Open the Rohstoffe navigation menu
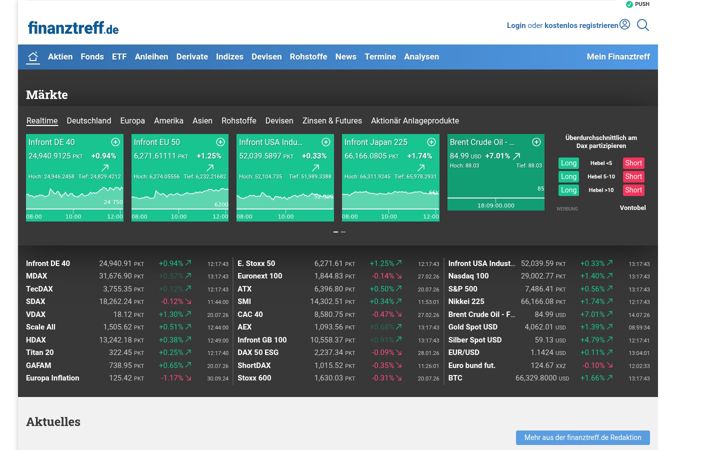 309,57
